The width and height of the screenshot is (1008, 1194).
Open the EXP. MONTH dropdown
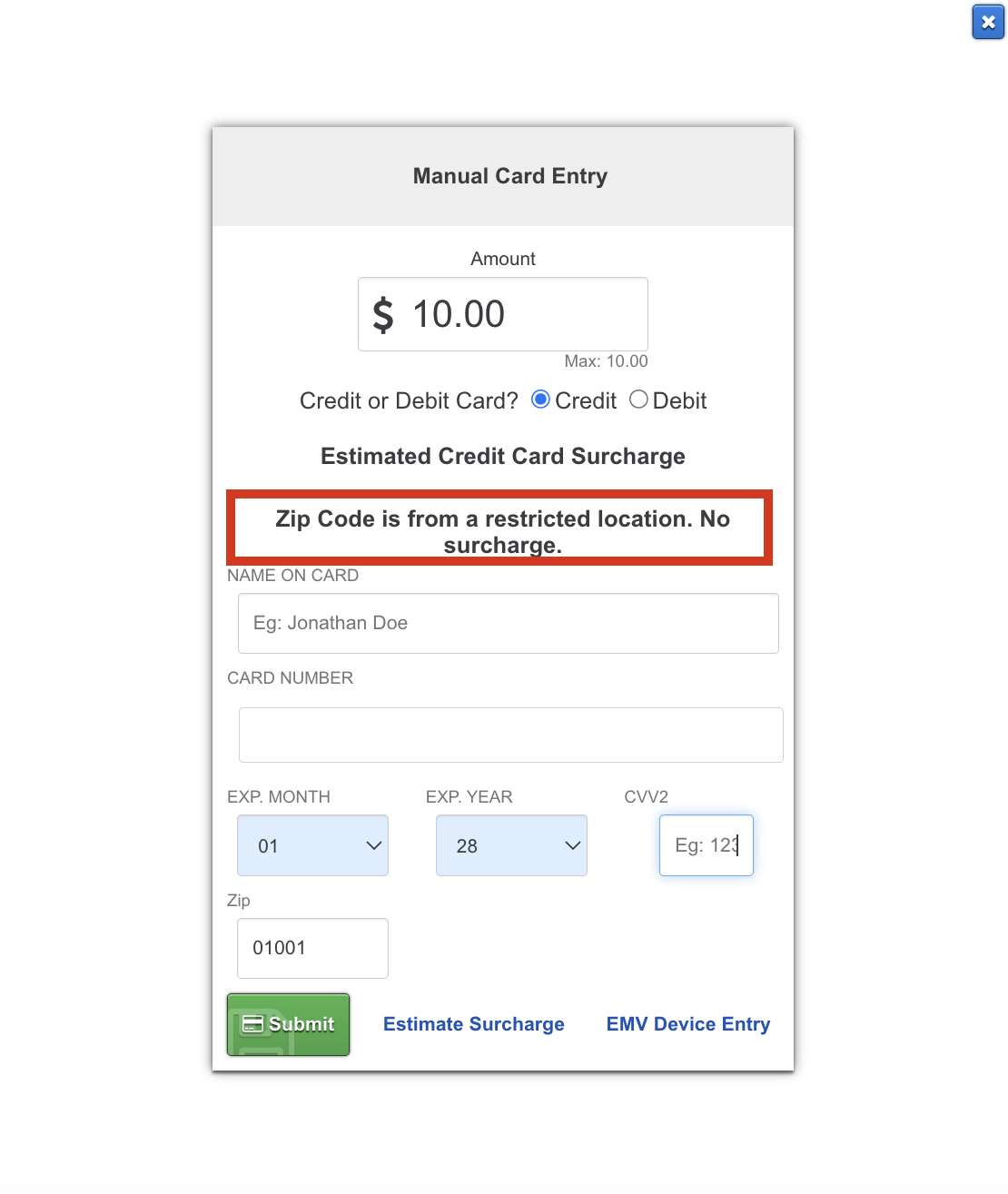click(312, 845)
